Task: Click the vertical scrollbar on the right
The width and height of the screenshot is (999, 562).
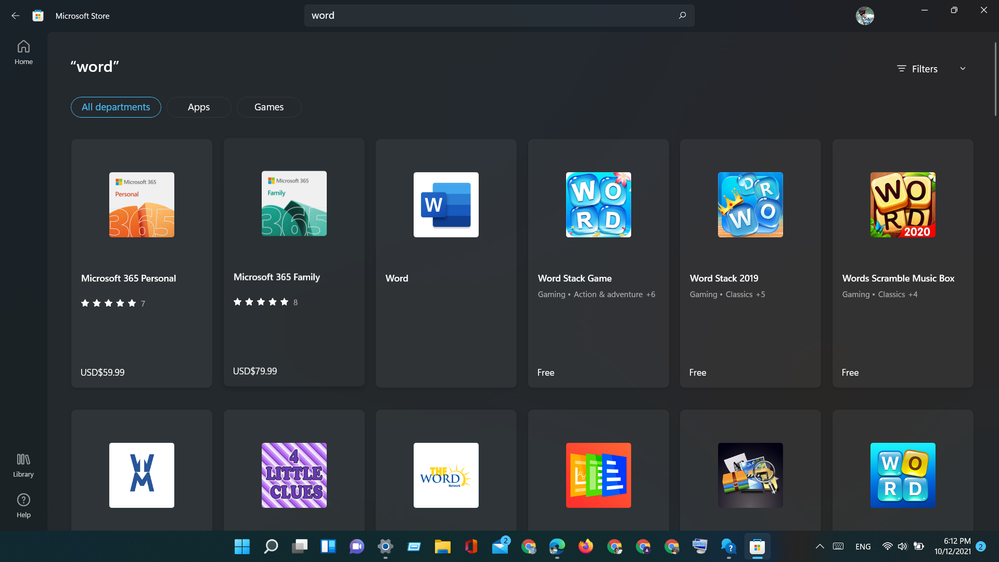Action: 995,79
